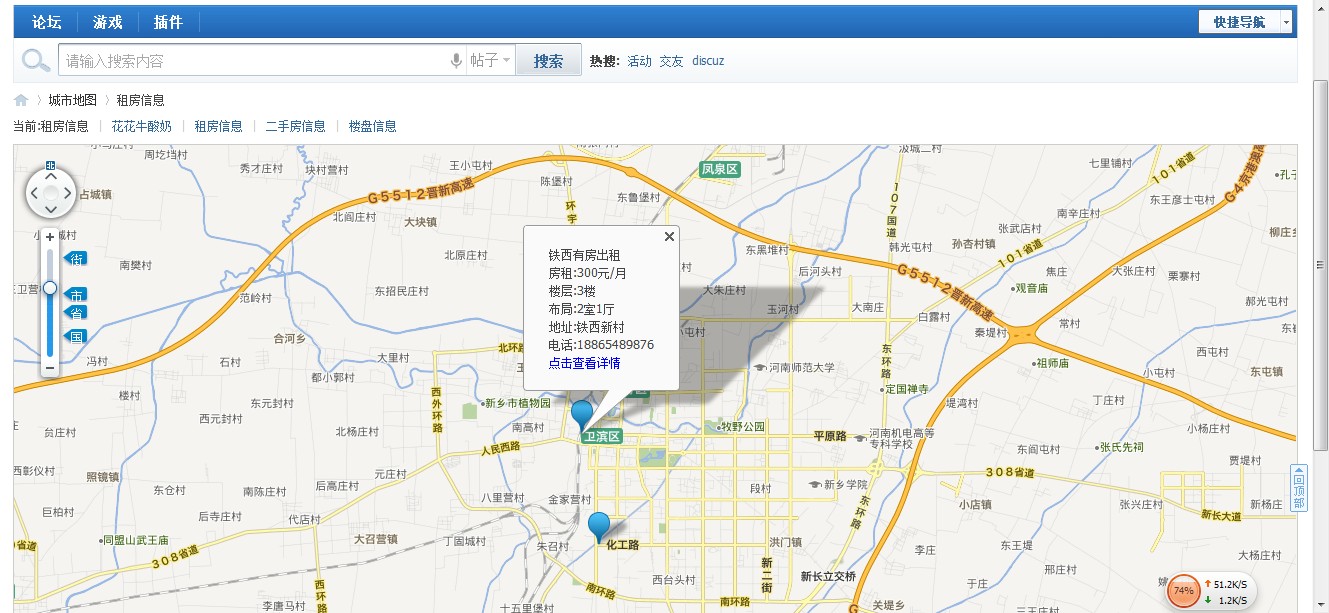Open the 游戏 nav tab

pos(107,22)
